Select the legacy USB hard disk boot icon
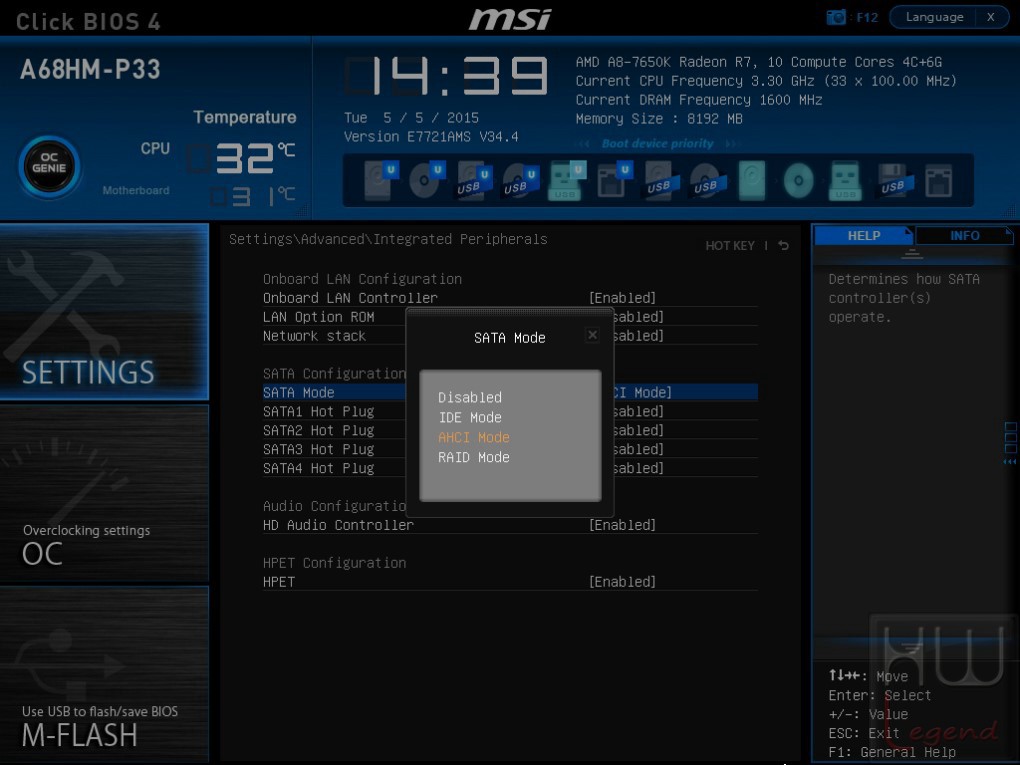 662,180
